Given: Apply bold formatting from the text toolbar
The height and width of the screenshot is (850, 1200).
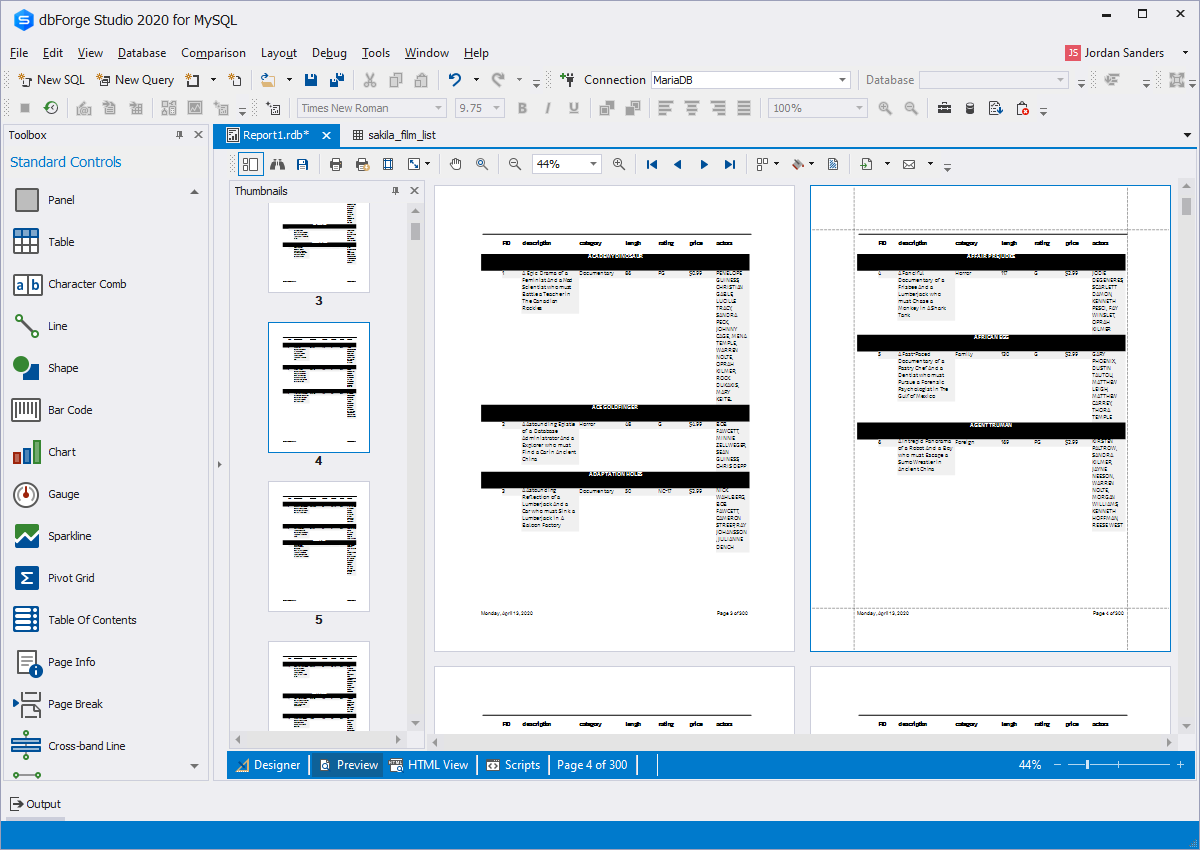Looking at the screenshot, I should click(x=522, y=108).
